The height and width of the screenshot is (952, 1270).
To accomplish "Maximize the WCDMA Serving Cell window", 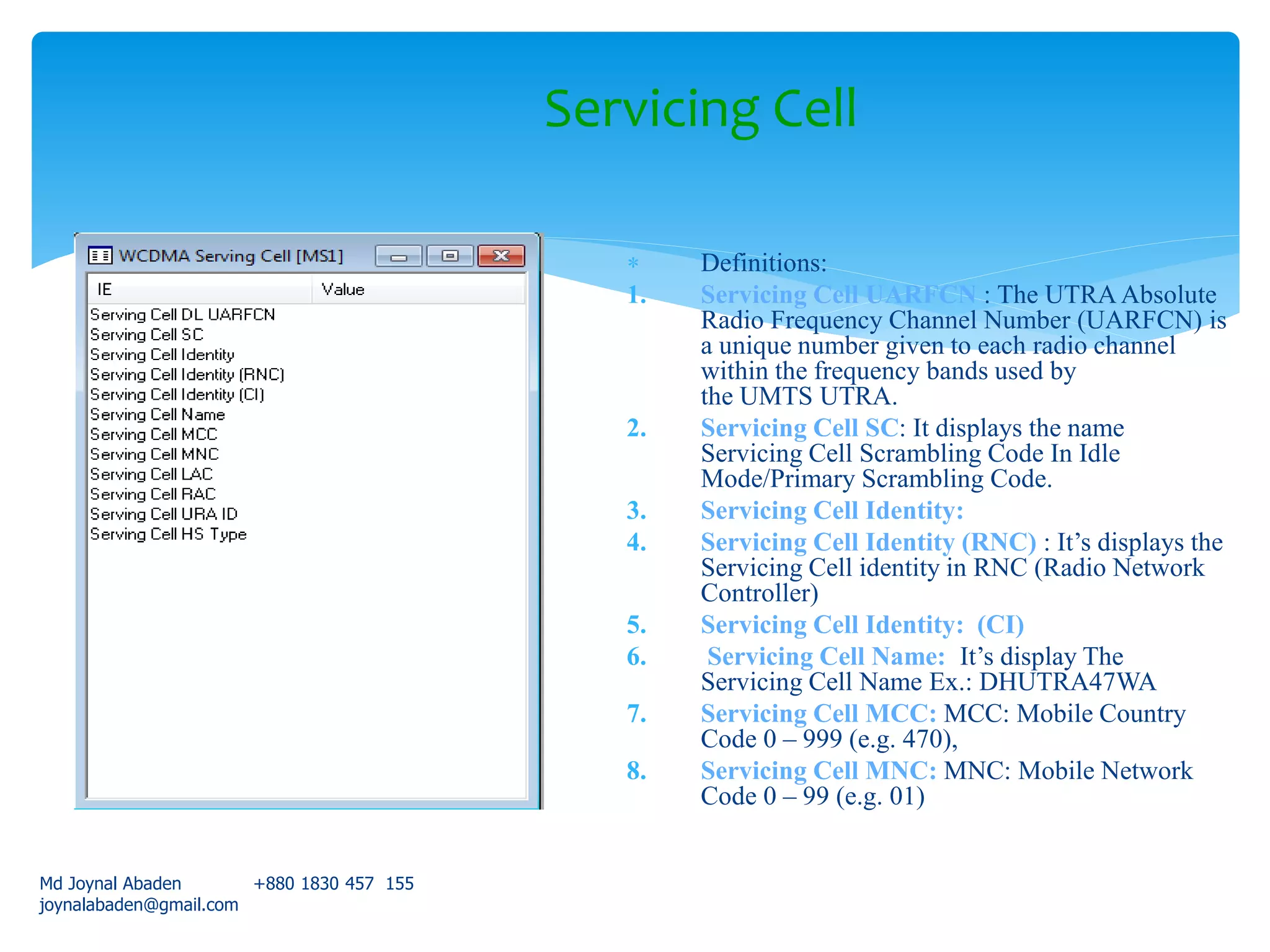I will (450, 256).
